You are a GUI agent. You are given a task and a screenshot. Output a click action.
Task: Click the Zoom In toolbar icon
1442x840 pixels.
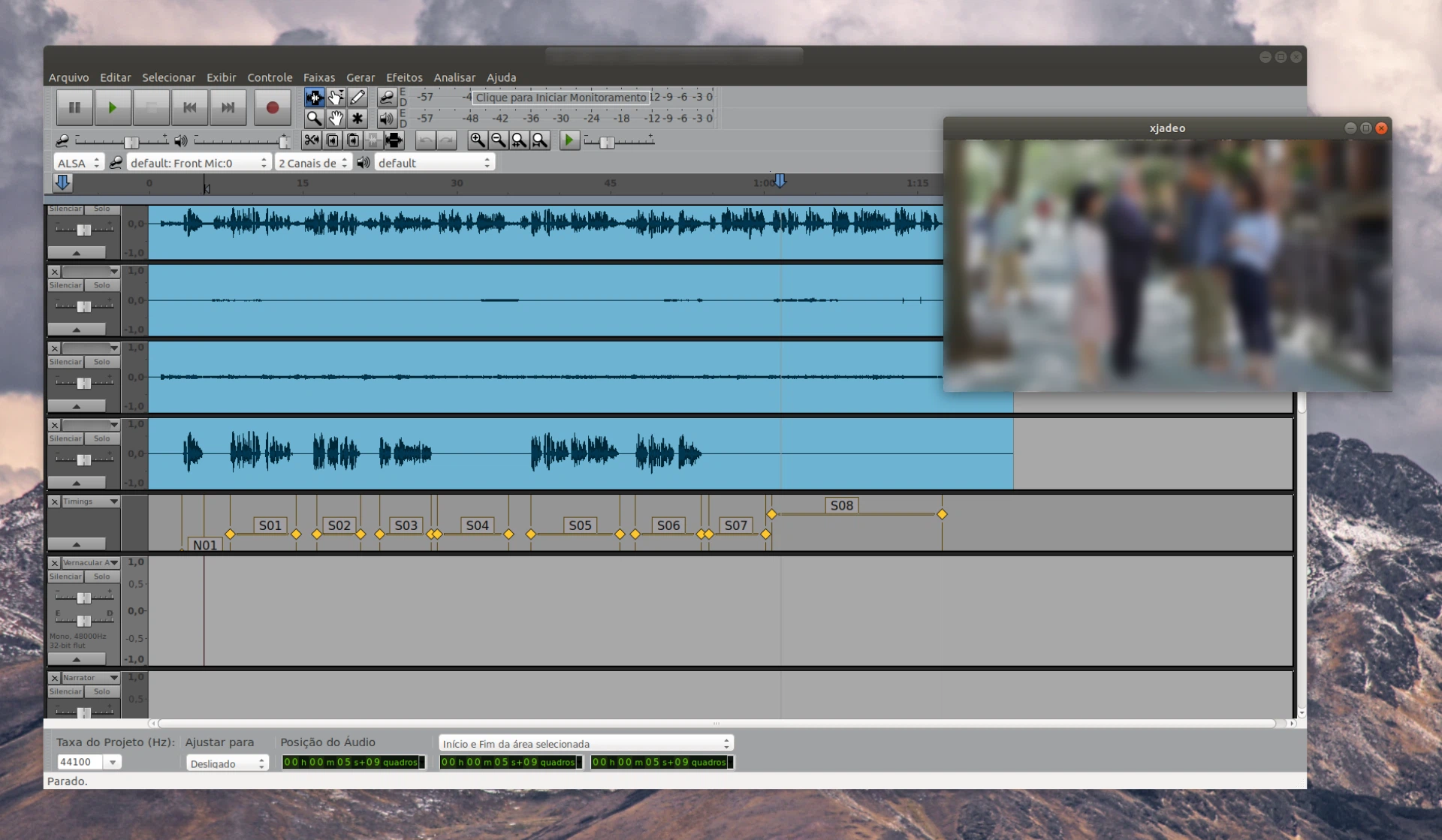[x=477, y=140]
